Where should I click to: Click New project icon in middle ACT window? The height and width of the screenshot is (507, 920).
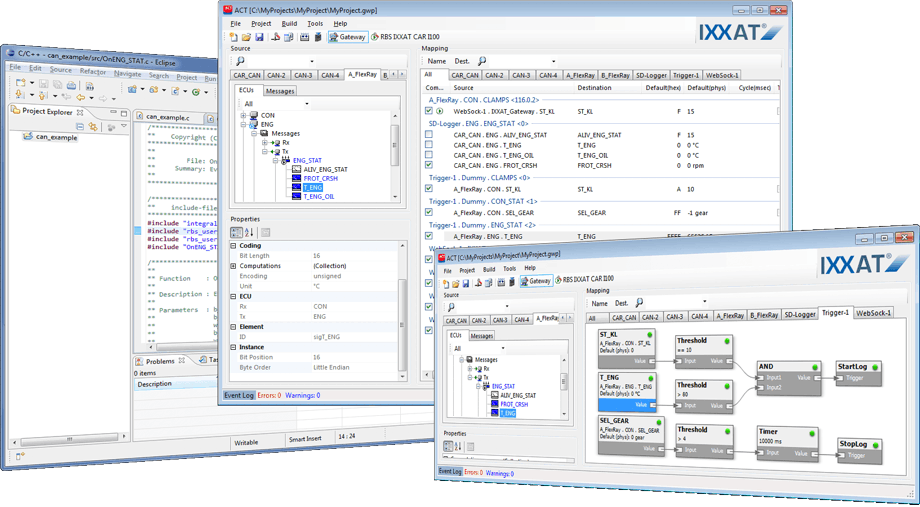coord(234,37)
